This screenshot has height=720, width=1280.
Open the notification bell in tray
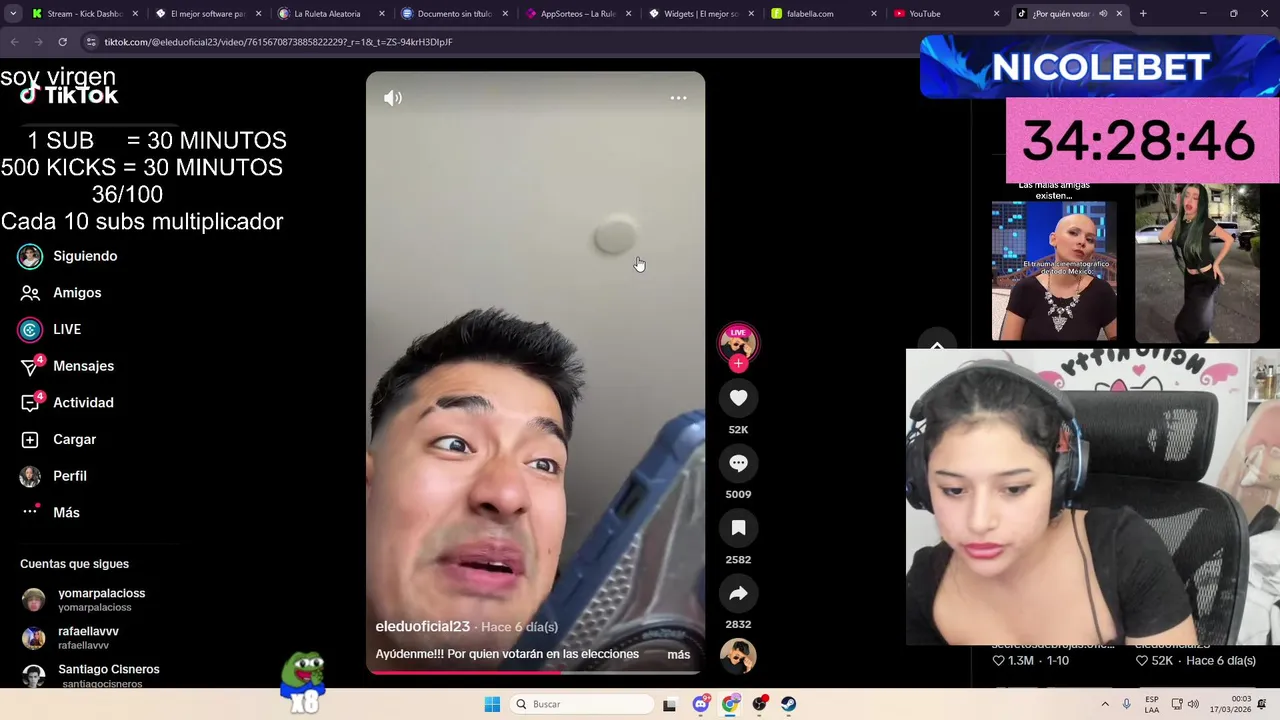click(1263, 704)
